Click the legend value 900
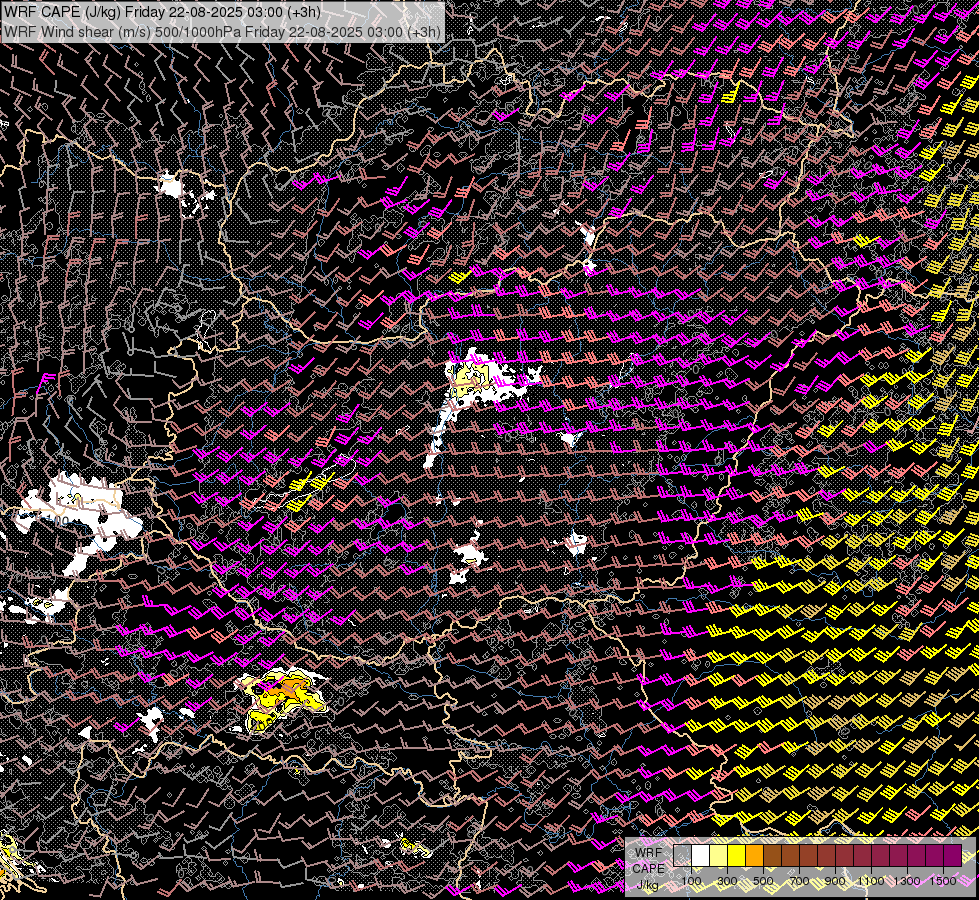Screen dimensions: 979x900 (x=835, y=881)
